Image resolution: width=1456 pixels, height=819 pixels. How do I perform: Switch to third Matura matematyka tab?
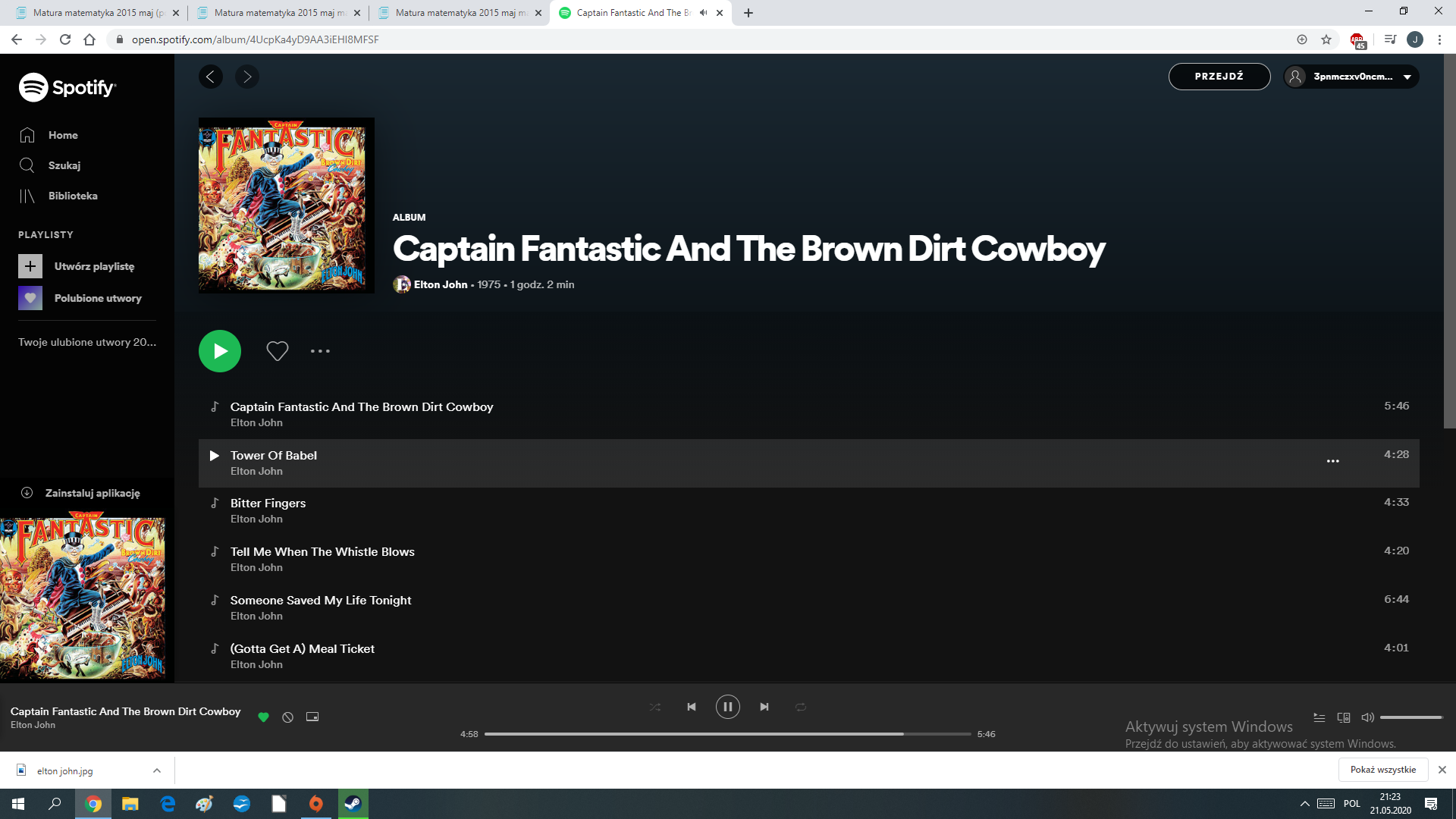460,13
